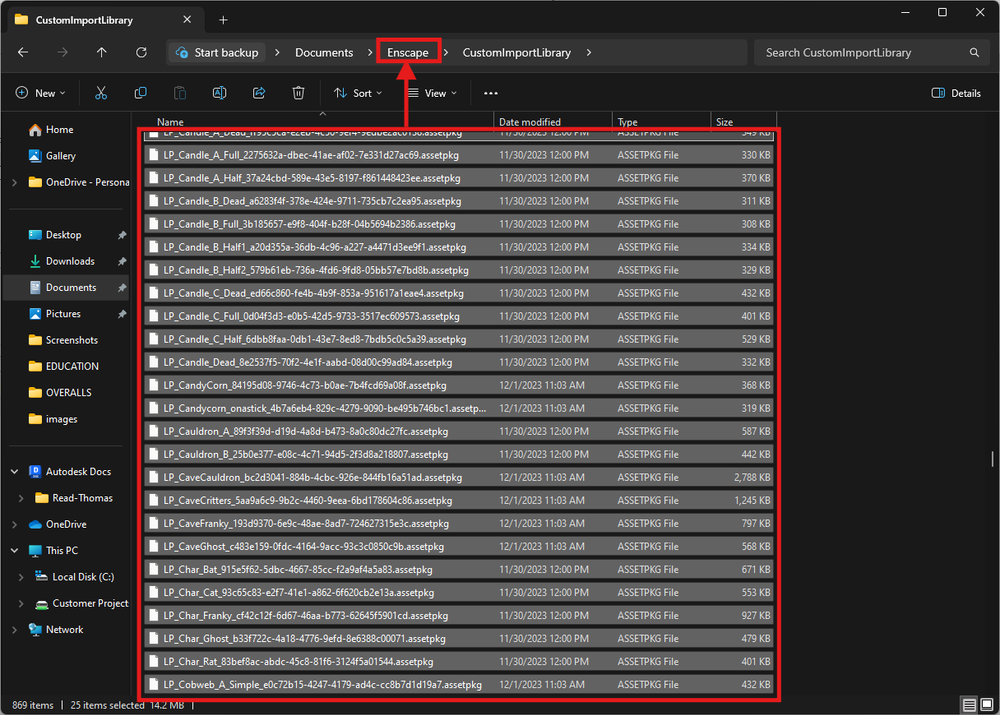Open the See more ellipsis menu
This screenshot has width=1000, height=715.
[489, 92]
